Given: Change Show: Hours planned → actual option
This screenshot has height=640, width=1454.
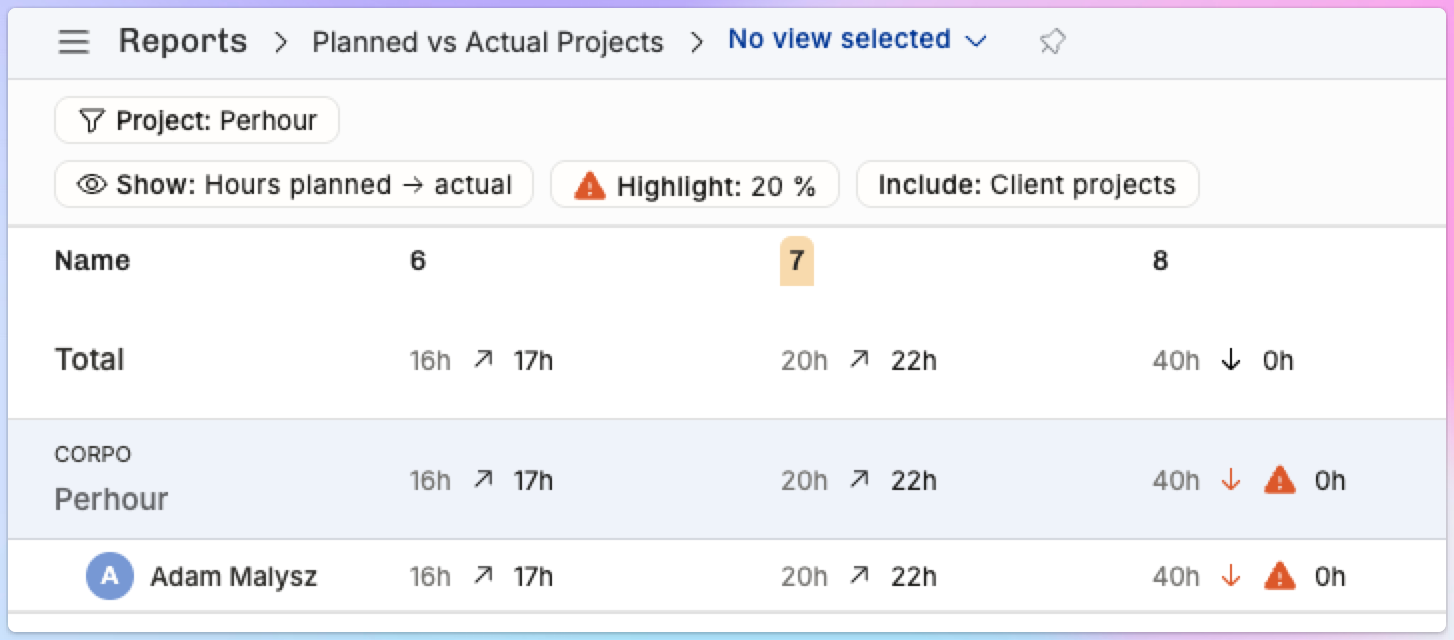Looking at the screenshot, I should (x=294, y=185).
